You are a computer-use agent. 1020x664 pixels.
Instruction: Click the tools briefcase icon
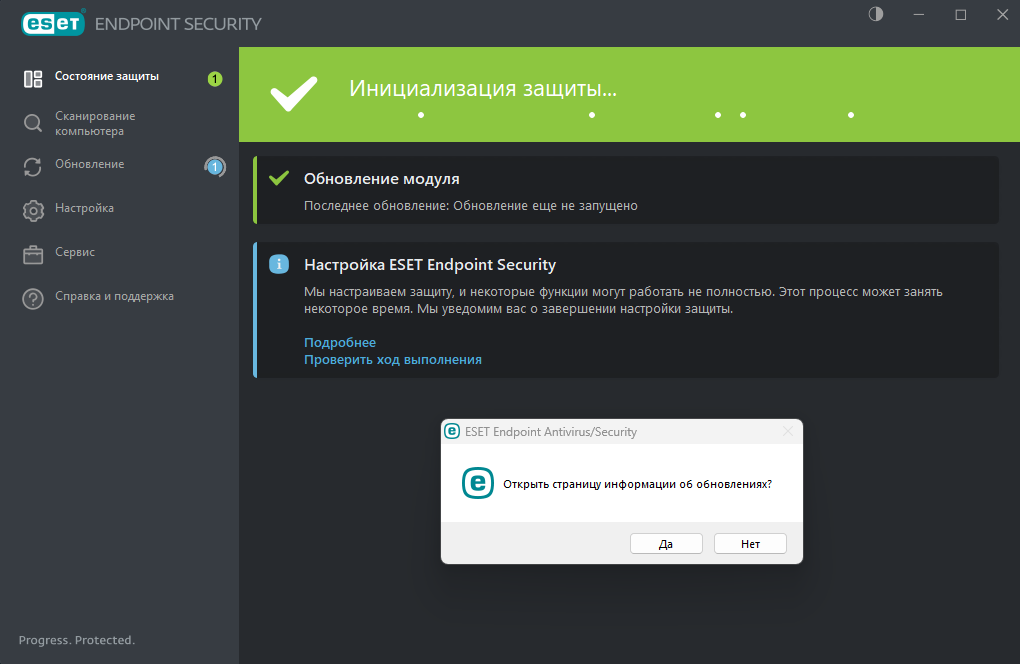[33, 254]
